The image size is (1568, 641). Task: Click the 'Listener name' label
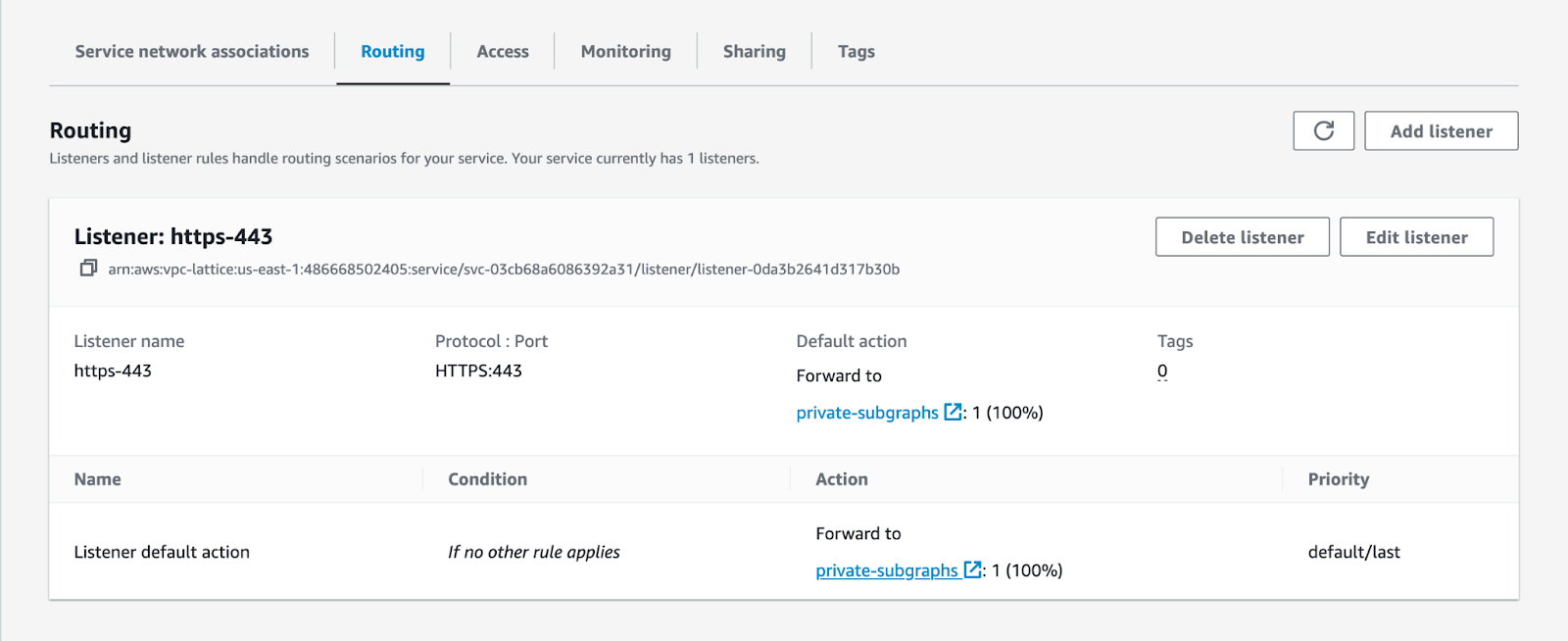pos(129,341)
